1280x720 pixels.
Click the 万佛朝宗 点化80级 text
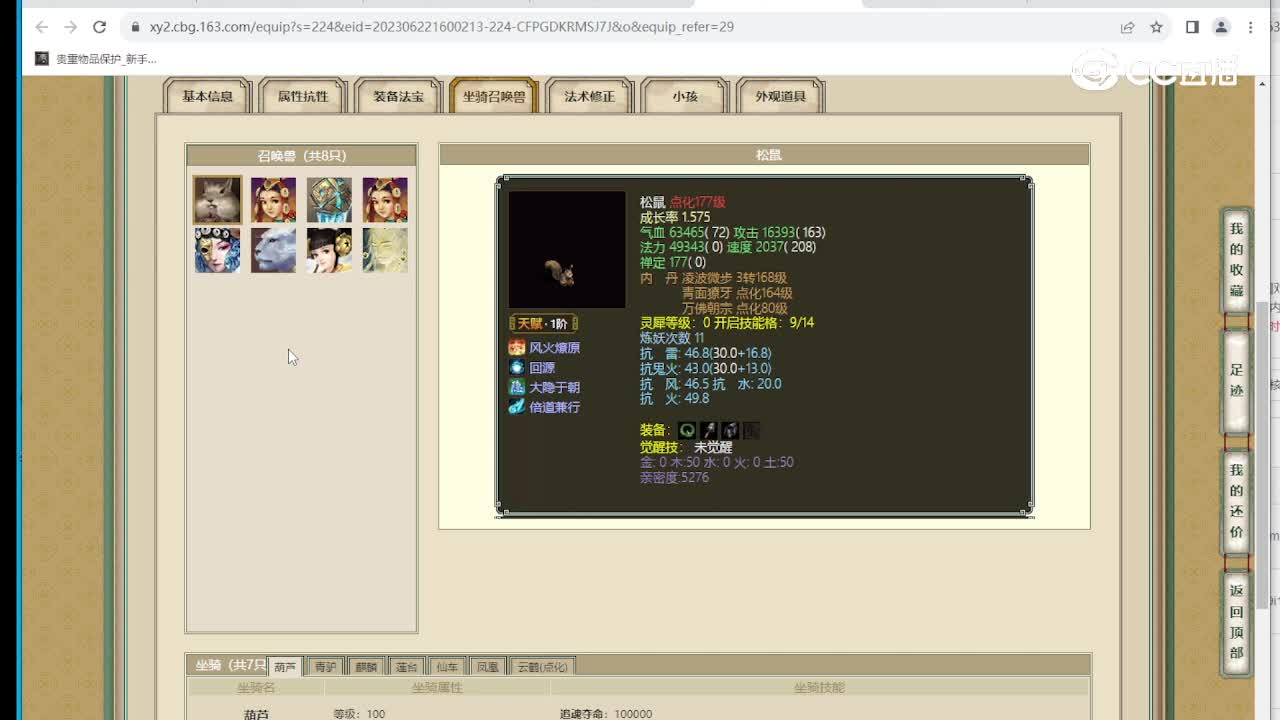pyautogui.click(x=735, y=308)
